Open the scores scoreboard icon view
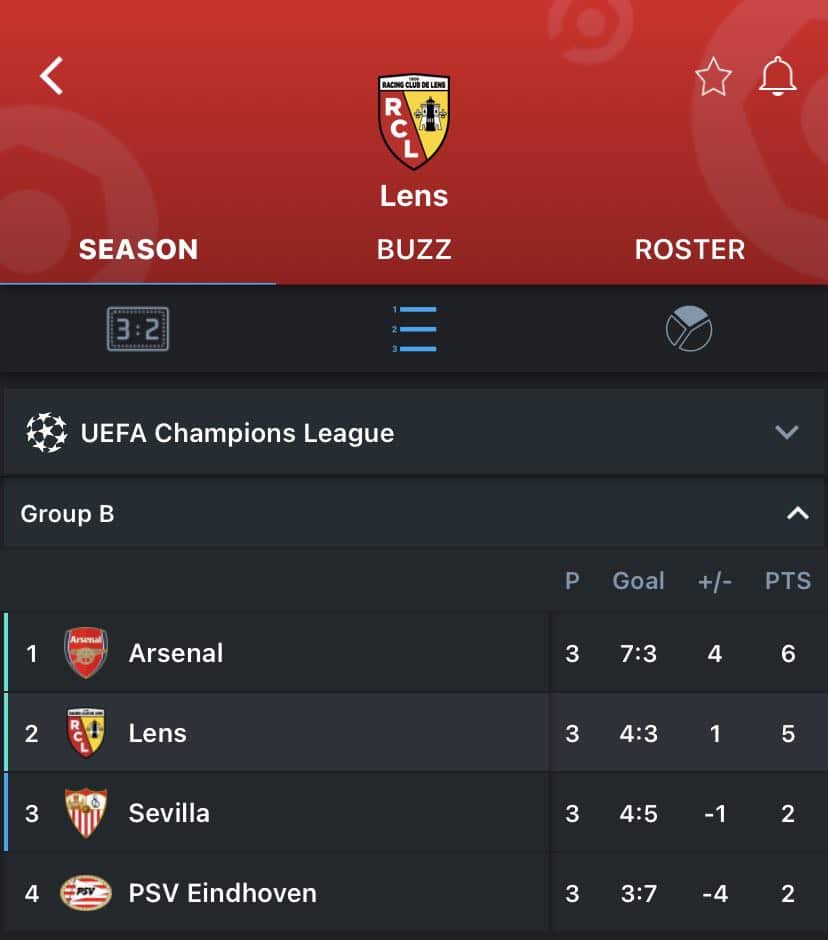 138,329
